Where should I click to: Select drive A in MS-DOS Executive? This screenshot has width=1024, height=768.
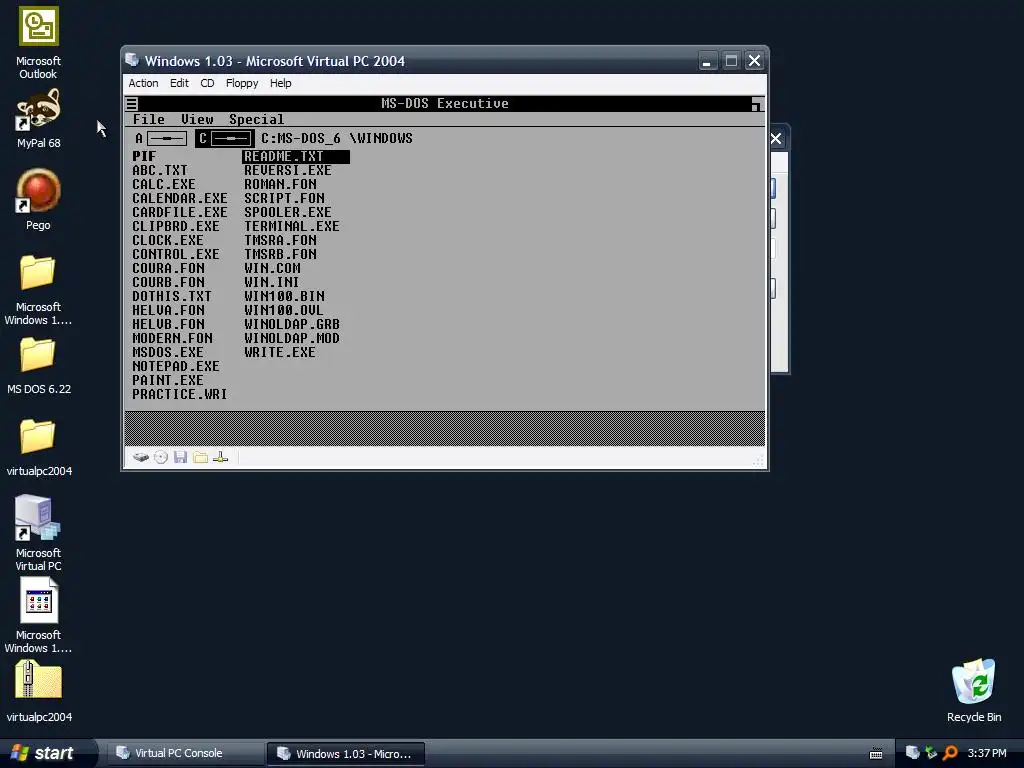click(x=160, y=138)
